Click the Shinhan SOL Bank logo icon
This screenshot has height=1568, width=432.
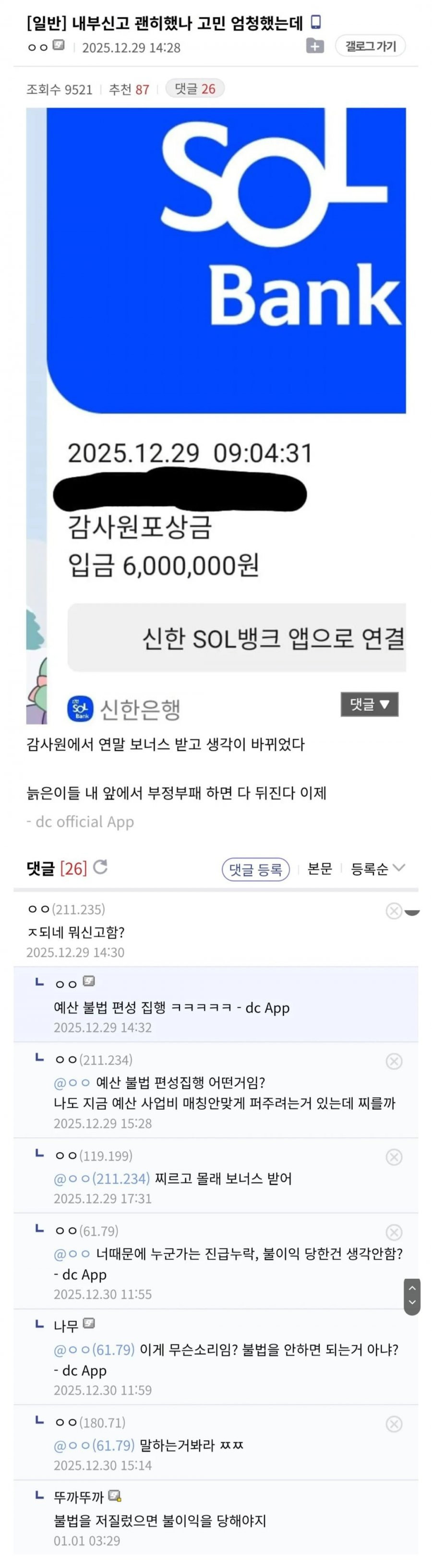click(x=80, y=708)
